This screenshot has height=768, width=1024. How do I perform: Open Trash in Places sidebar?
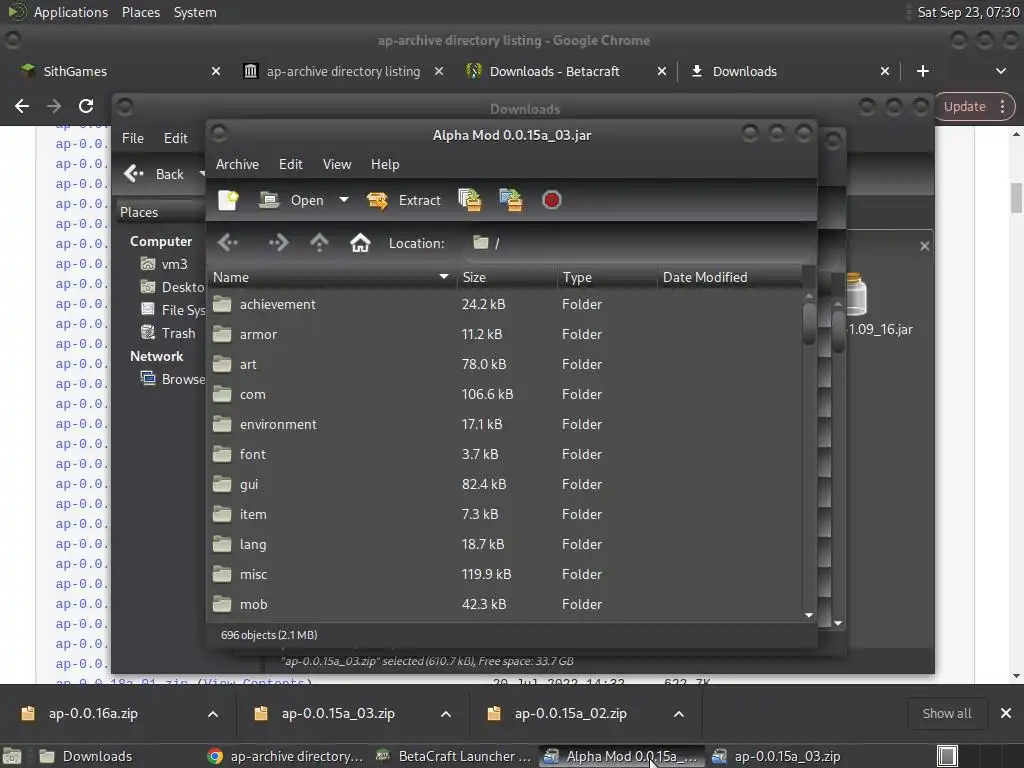[x=169, y=333]
